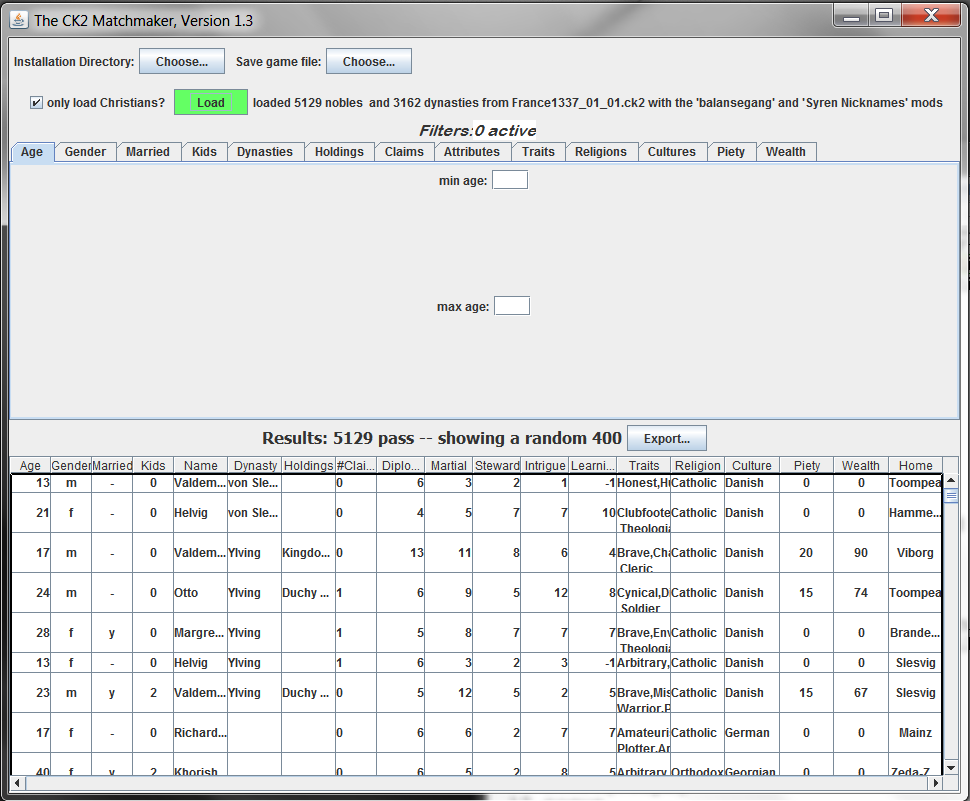Open the Attributes tab
The image size is (970, 801).
tap(471, 152)
